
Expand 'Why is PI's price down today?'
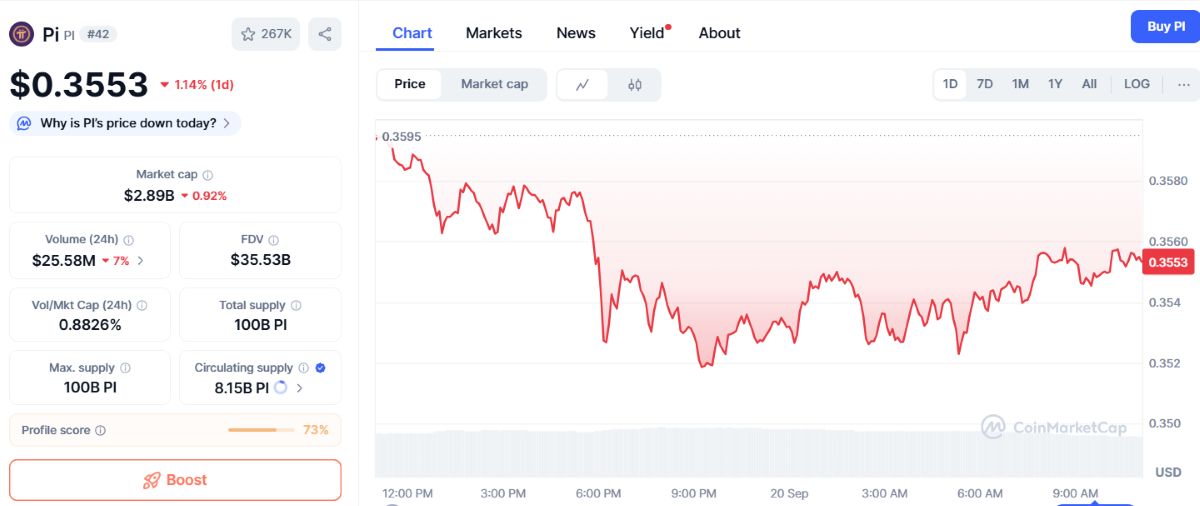coord(126,123)
